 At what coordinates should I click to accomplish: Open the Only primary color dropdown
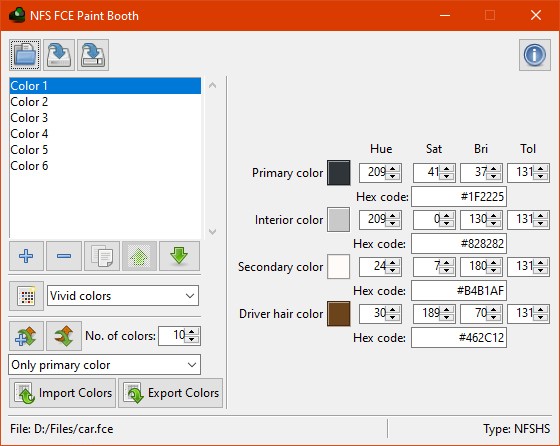point(105,365)
